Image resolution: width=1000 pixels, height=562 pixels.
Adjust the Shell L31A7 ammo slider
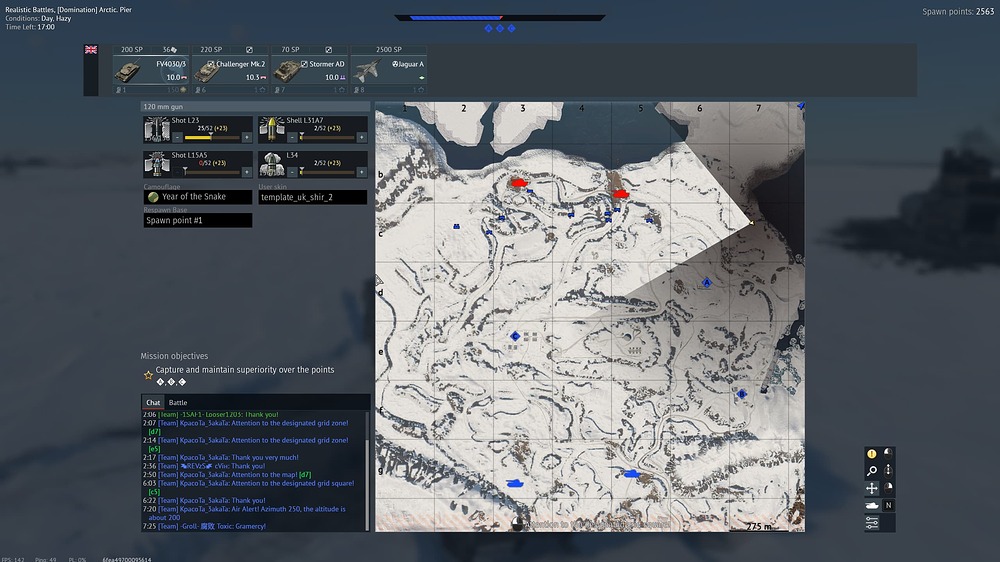tap(327, 137)
